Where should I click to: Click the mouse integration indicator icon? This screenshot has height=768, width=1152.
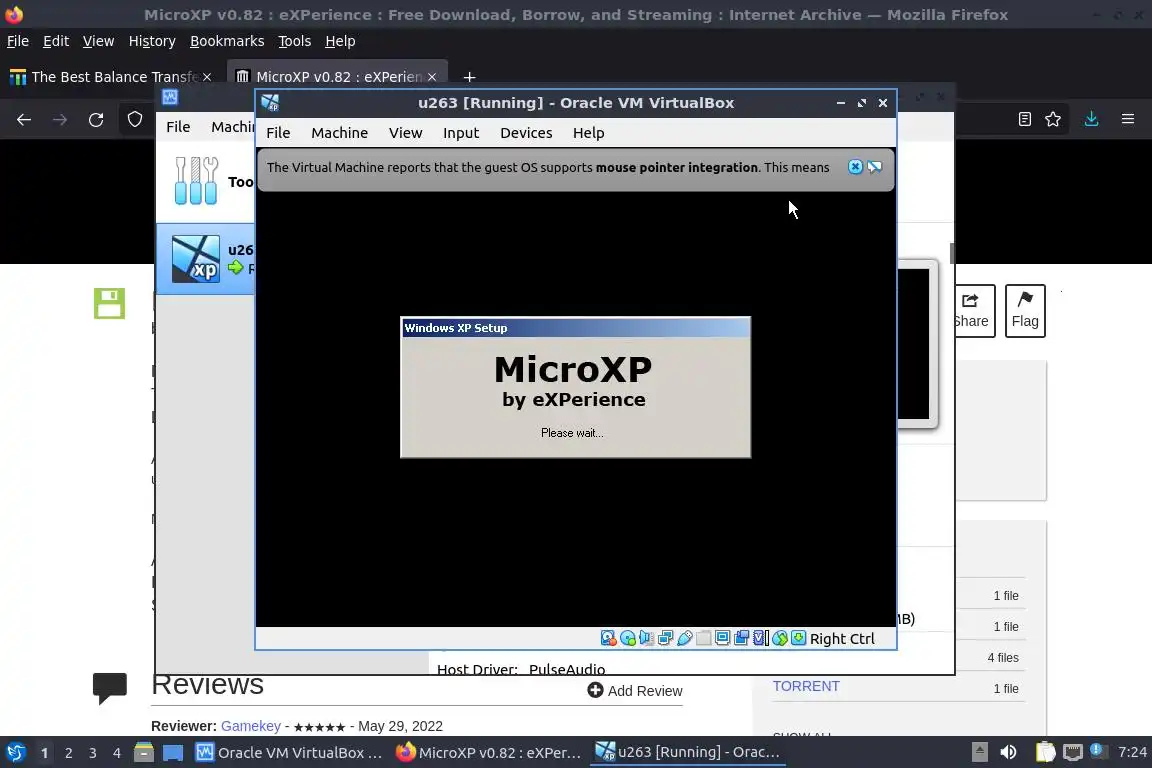(780, 638)
